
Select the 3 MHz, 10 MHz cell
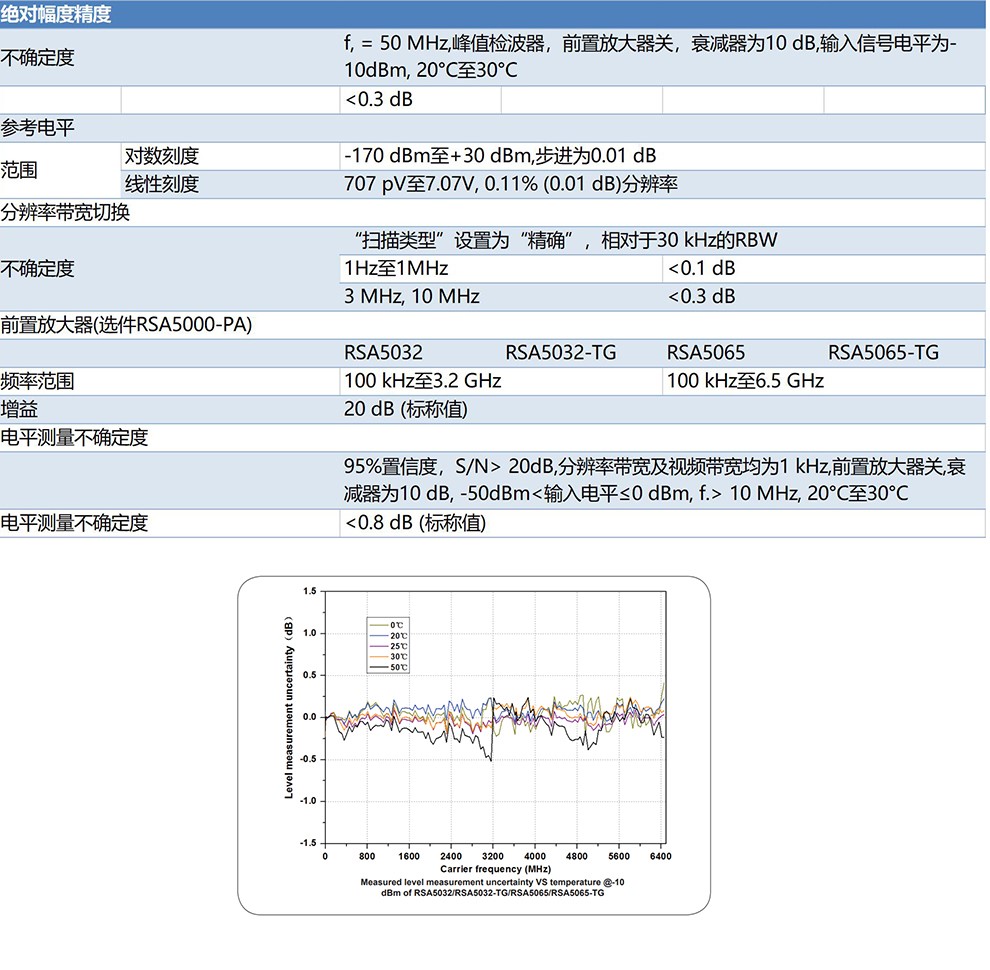click(x=412, y=296)
